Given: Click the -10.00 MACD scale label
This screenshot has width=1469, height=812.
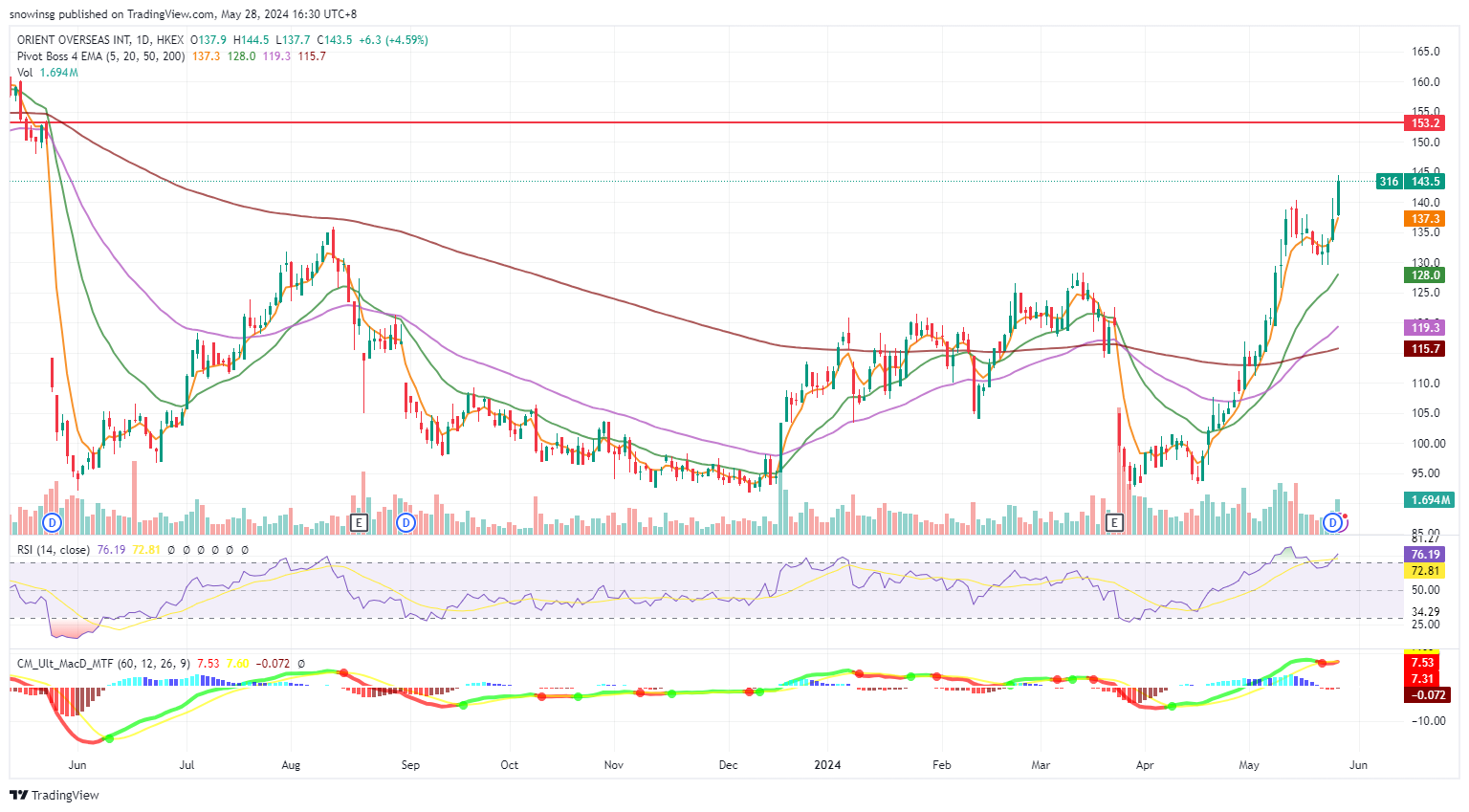Looking at the screenshot, I should pyautogui.click(x=1428, y=721).
